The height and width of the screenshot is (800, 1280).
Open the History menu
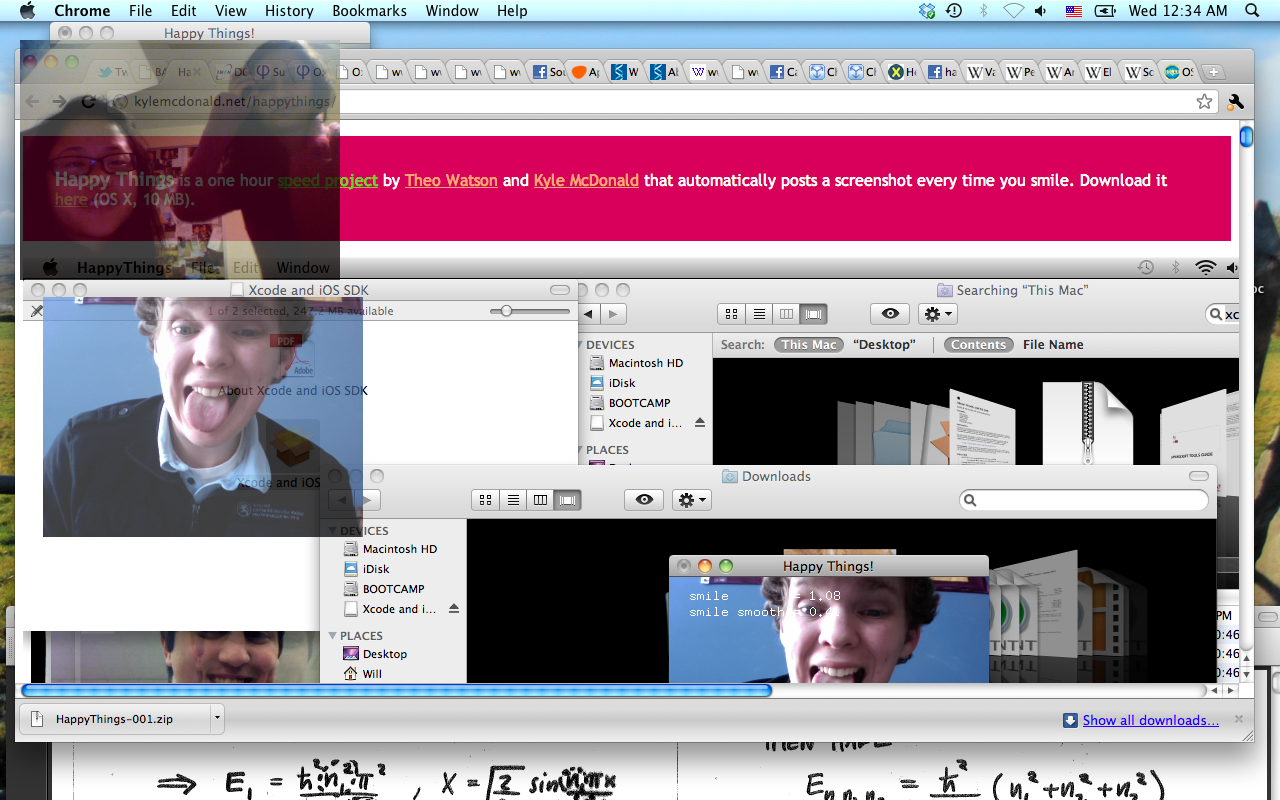(289, 11)
